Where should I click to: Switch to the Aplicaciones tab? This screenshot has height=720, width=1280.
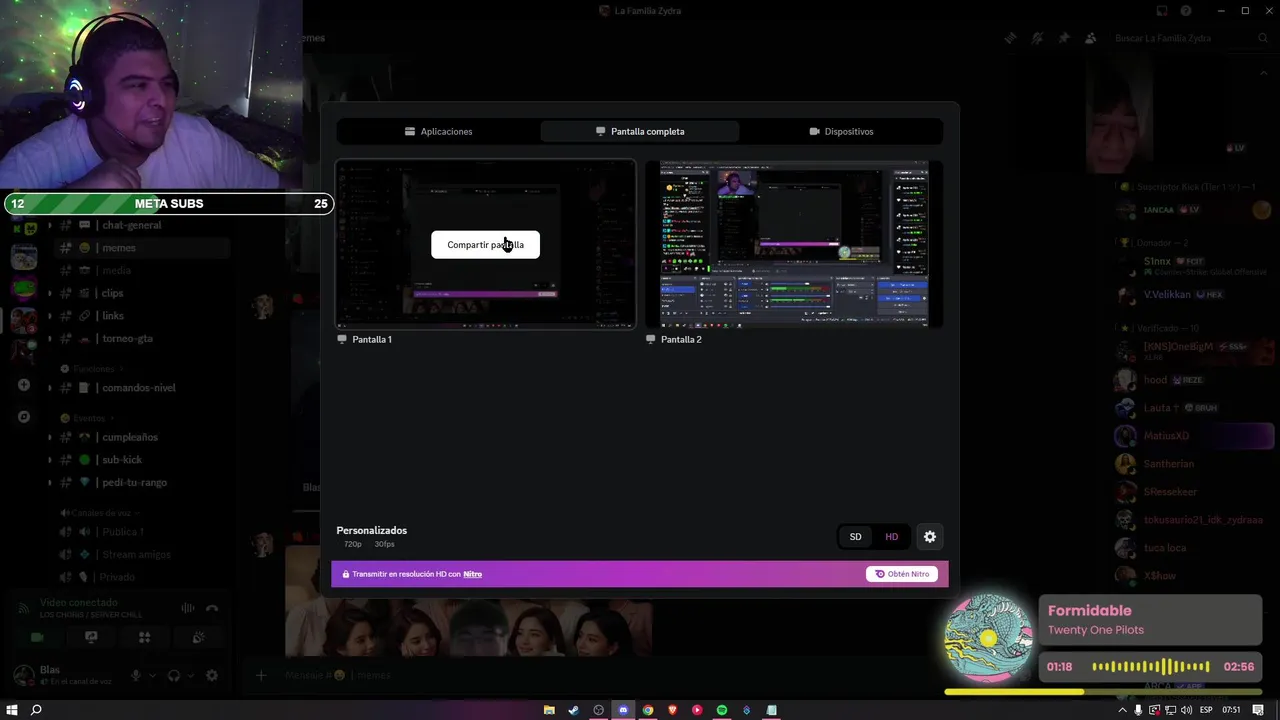[438, 131]
